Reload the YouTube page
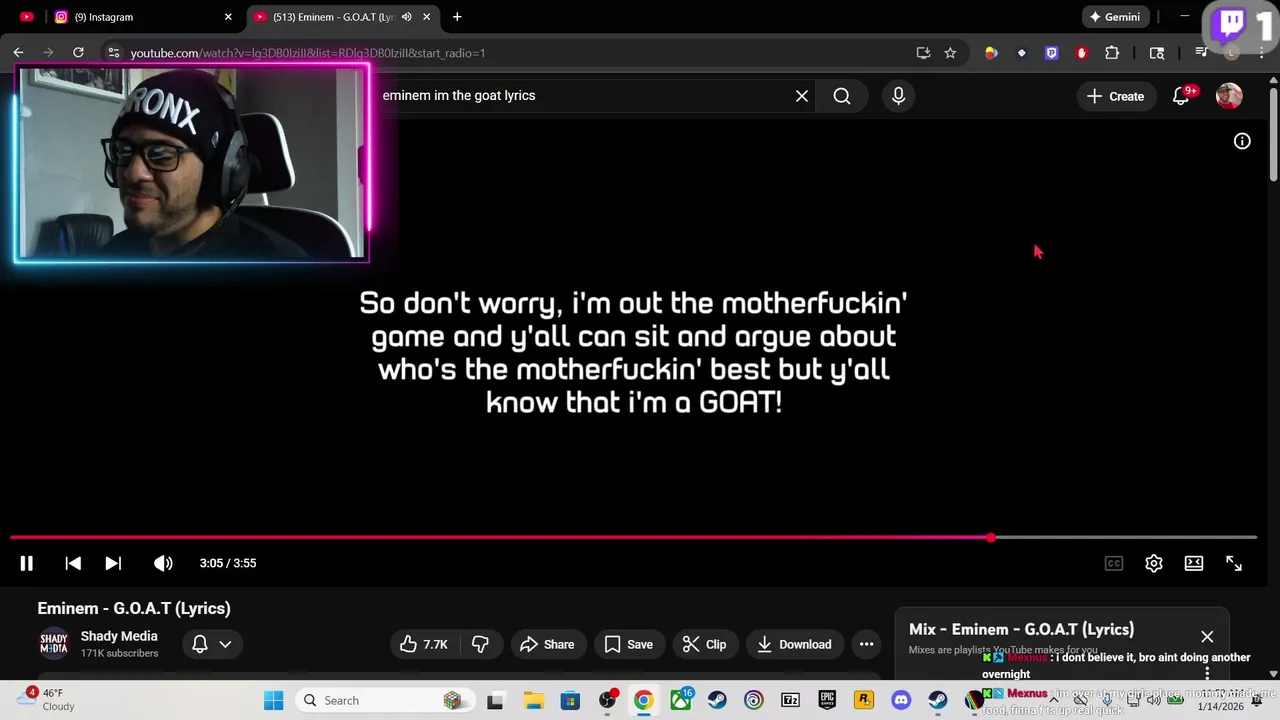The width and height of the screenshot is (1280, 720). click(78, 53)
